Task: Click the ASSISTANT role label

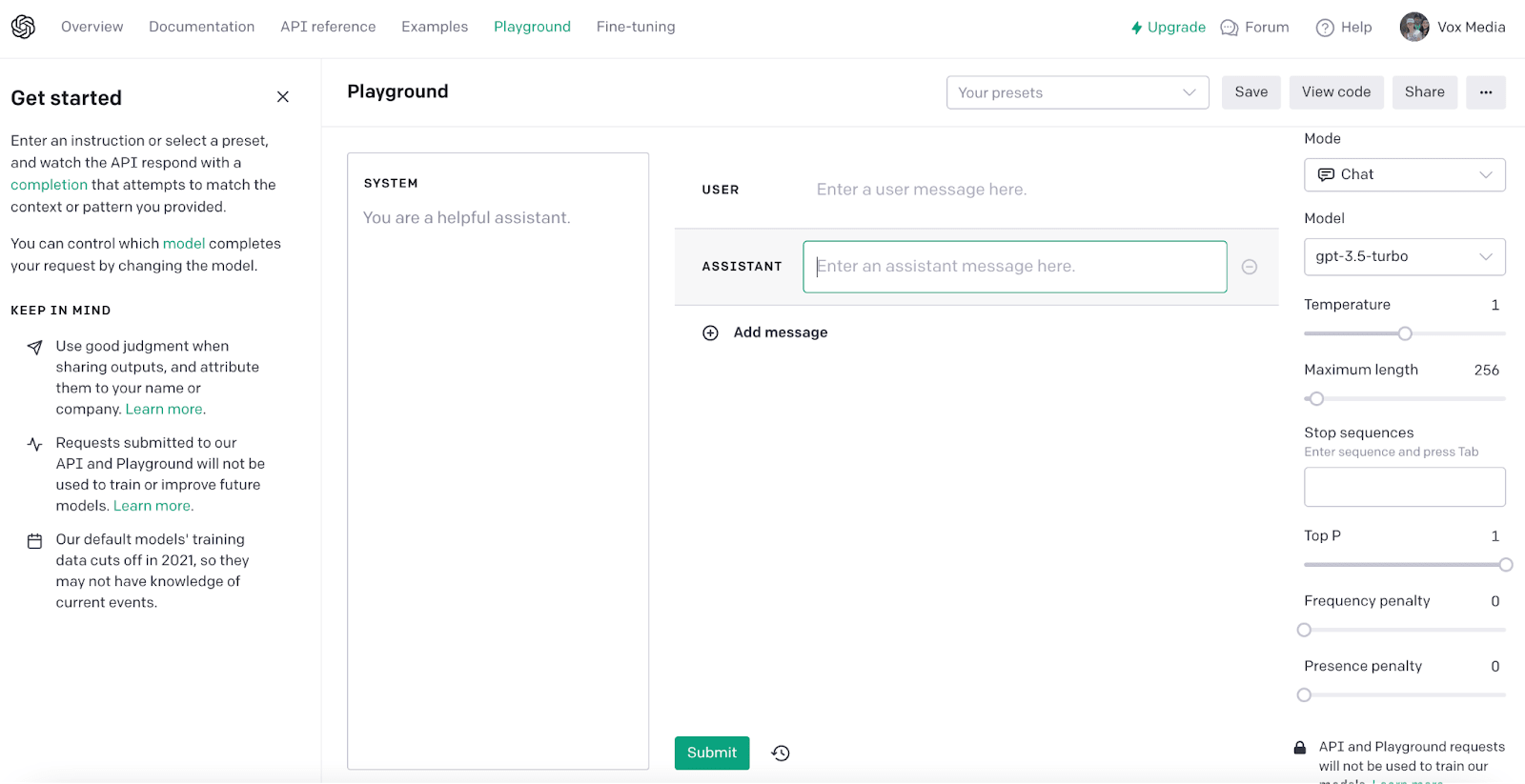Action: [742, 267]
